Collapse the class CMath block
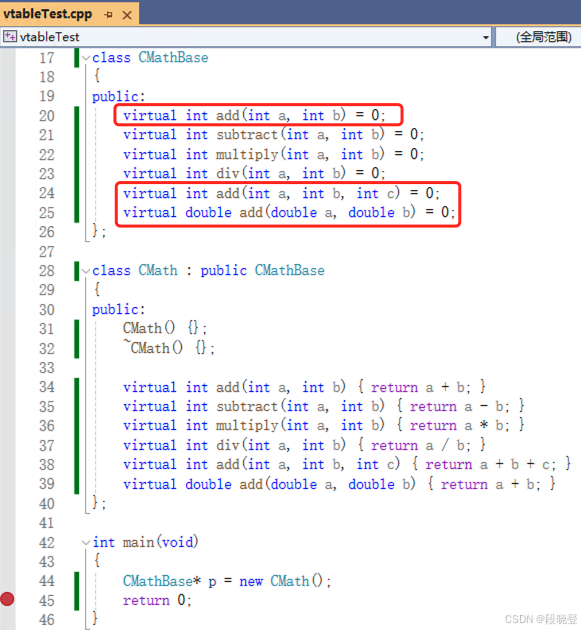The width and height of the screenshot is (581, 630). [x=86, y=271]
